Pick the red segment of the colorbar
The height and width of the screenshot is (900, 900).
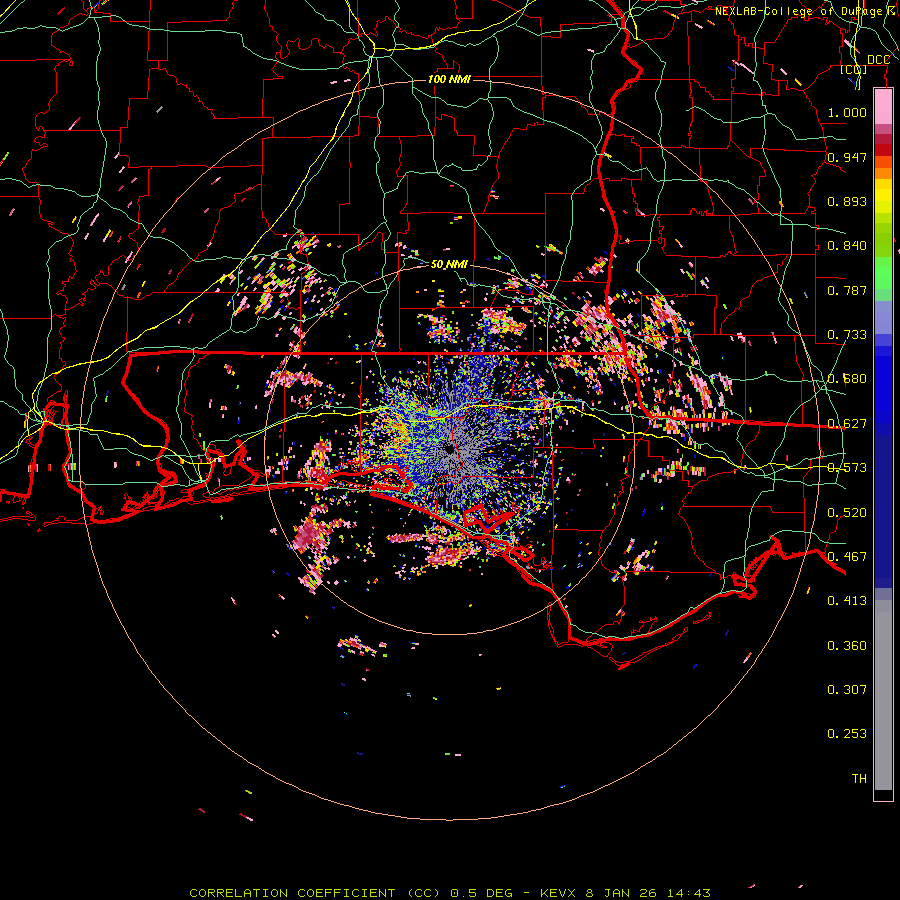tap(883, 150)
